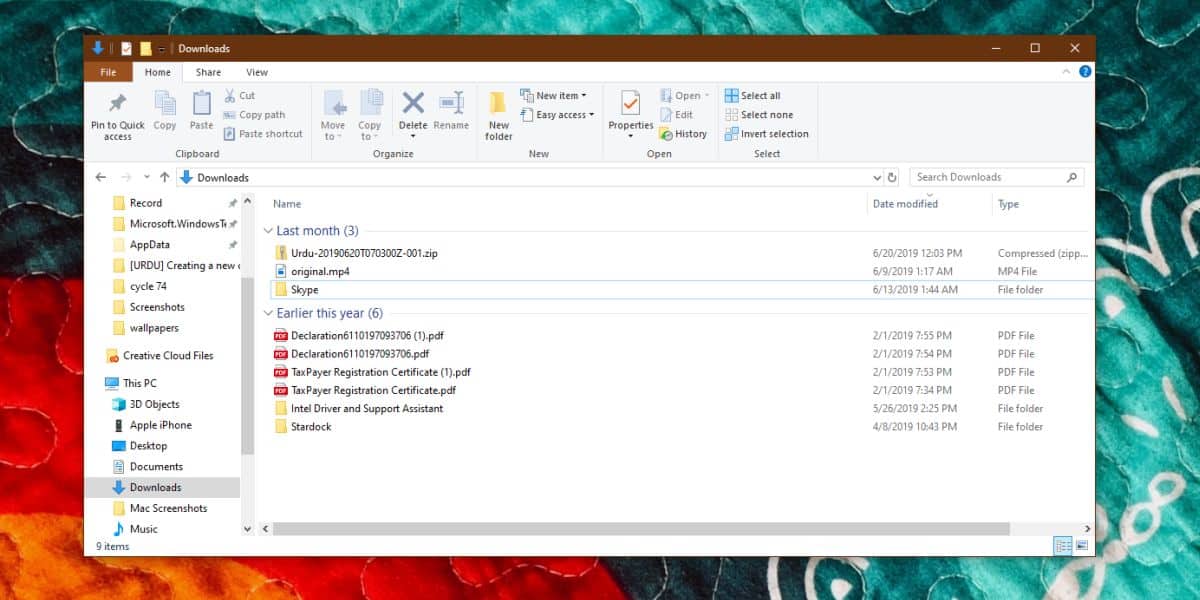Expand the address bar history dropdown
Screen dimensions: 1200x600
[x=877, y=177]
